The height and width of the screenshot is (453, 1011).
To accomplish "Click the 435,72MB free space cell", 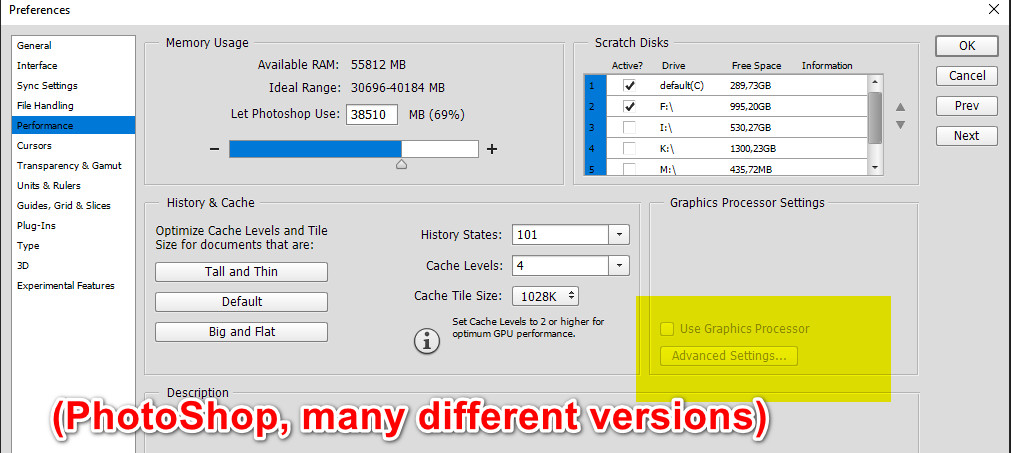I will pos(752,169).
